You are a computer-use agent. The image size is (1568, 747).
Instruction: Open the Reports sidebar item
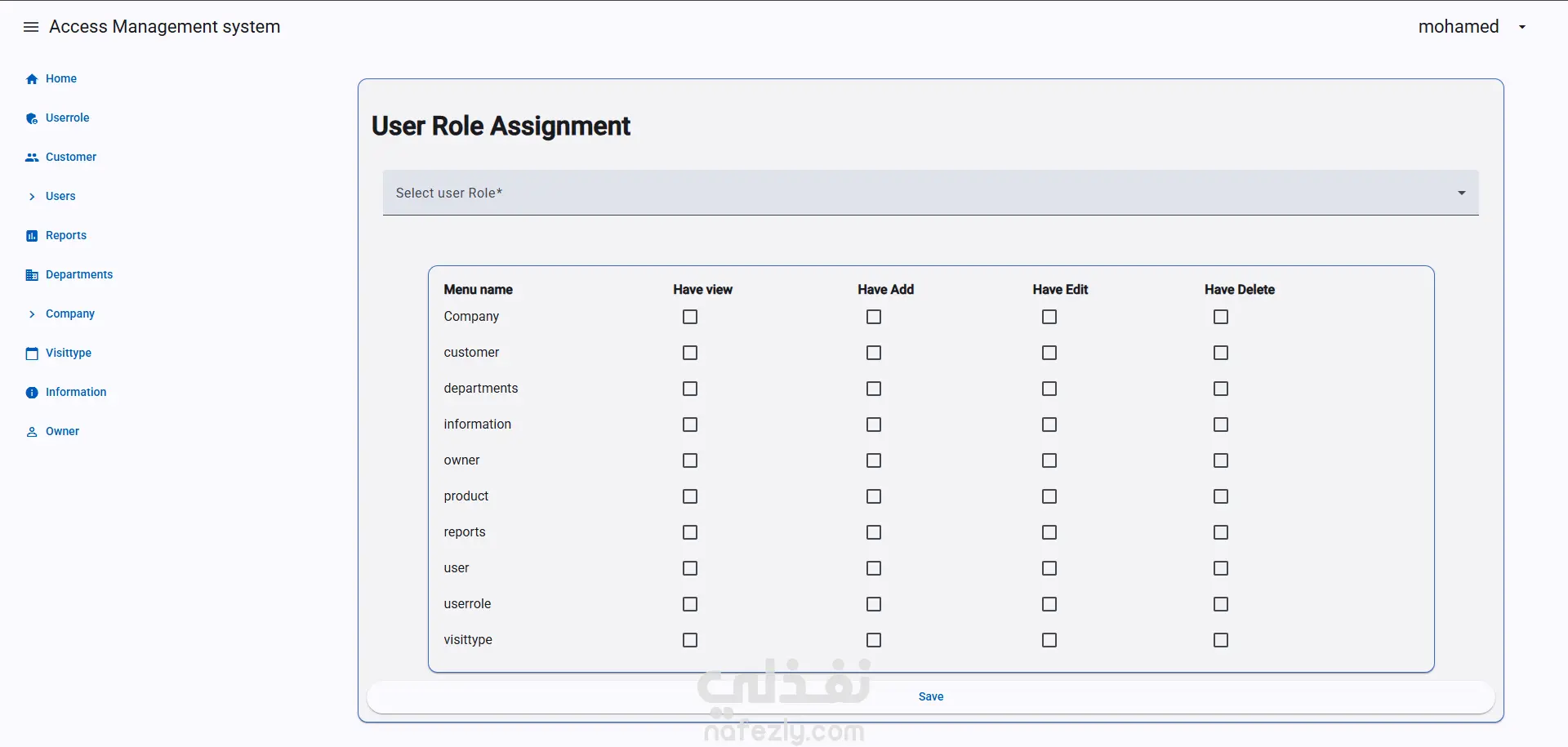pos(66,235)
